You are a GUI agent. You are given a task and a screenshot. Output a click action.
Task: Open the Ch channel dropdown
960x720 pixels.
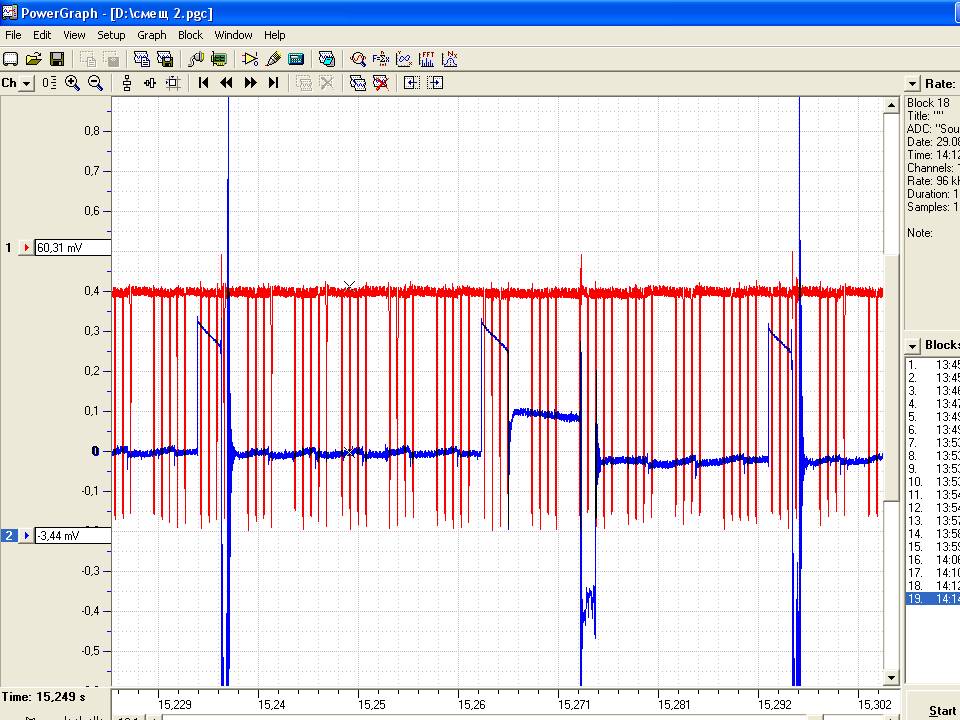26,83
